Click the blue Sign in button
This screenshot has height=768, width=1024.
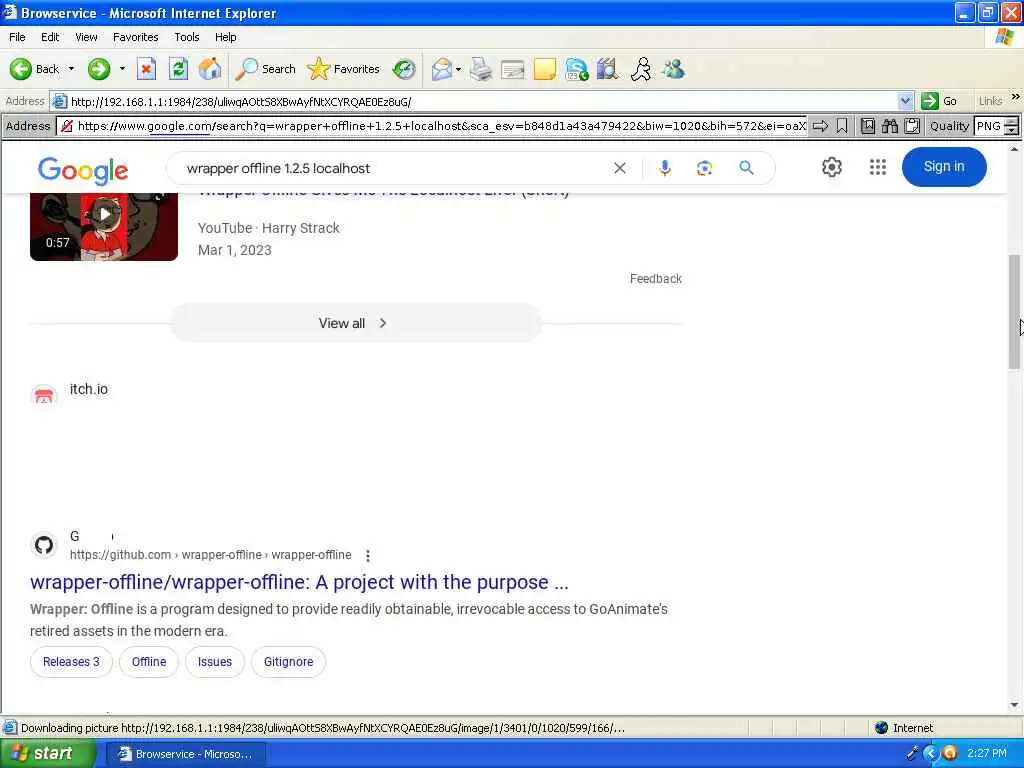pos(944,167)
